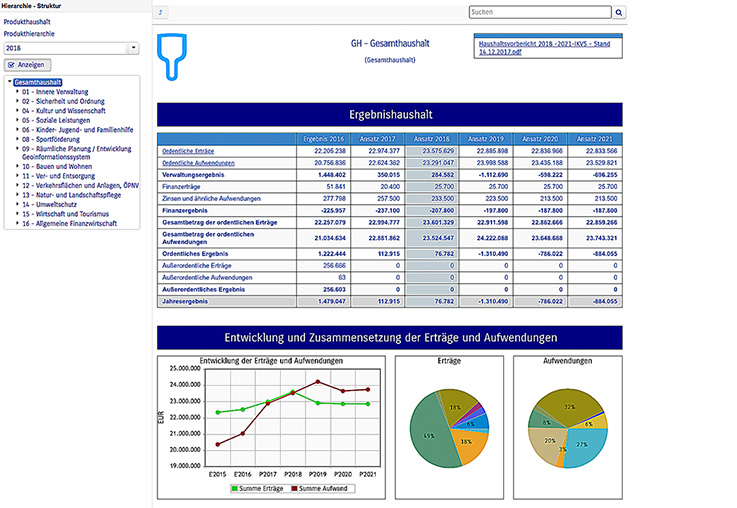The height and width of the screenshot is (508, 737).
Task: Click the small toolbar icon above the logo
Action: (x=163, y=13)
